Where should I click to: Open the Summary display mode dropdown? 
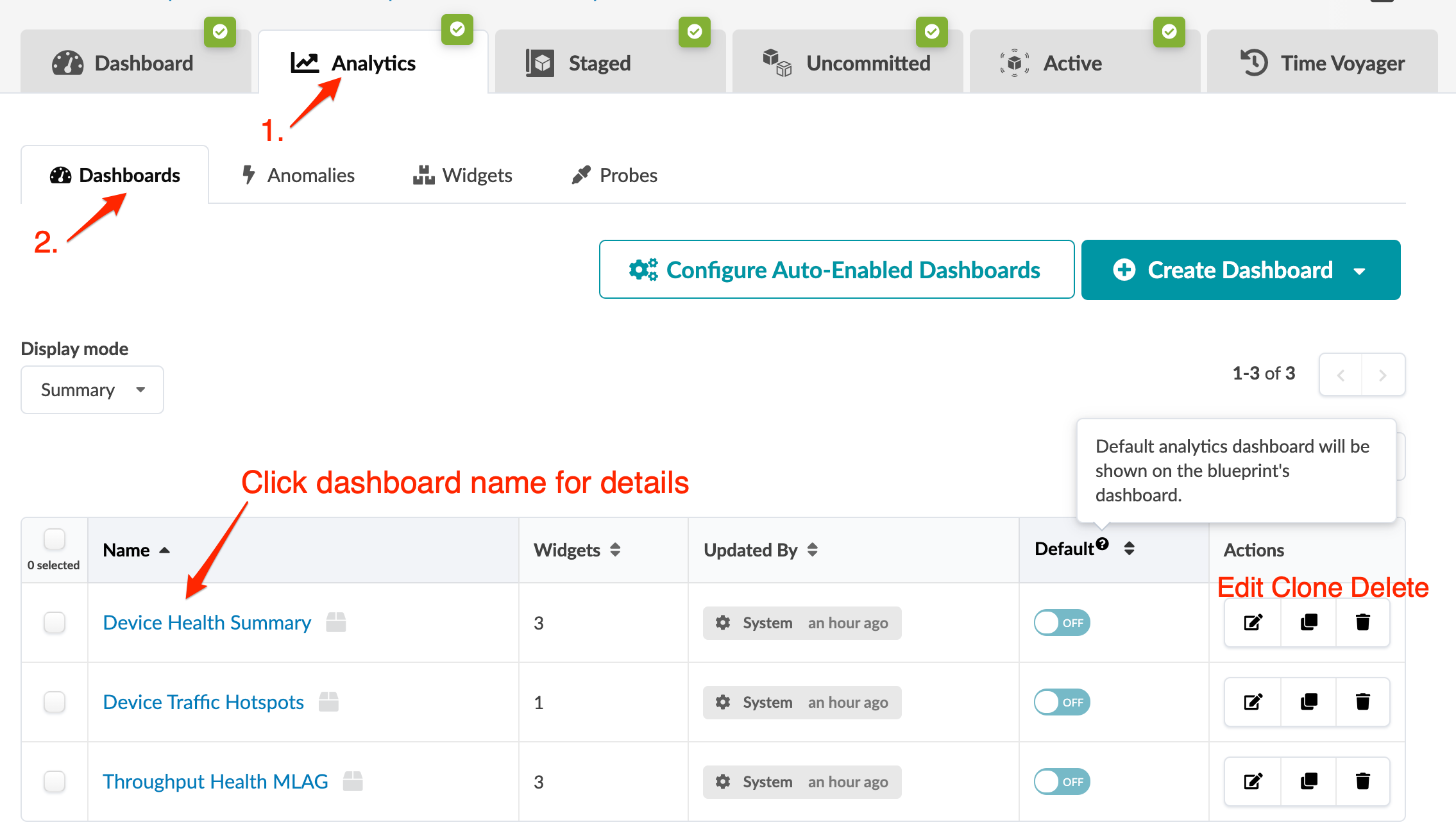92,390
